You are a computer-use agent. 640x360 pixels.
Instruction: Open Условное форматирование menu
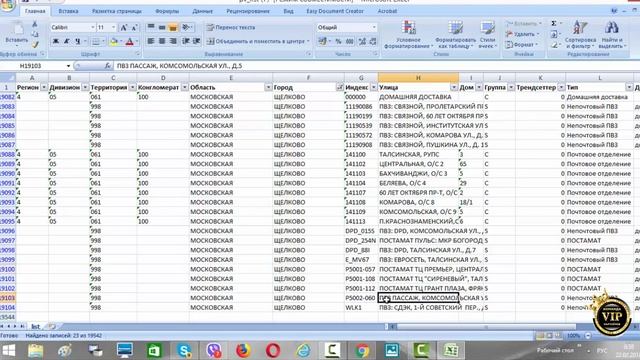click(408, 35)
